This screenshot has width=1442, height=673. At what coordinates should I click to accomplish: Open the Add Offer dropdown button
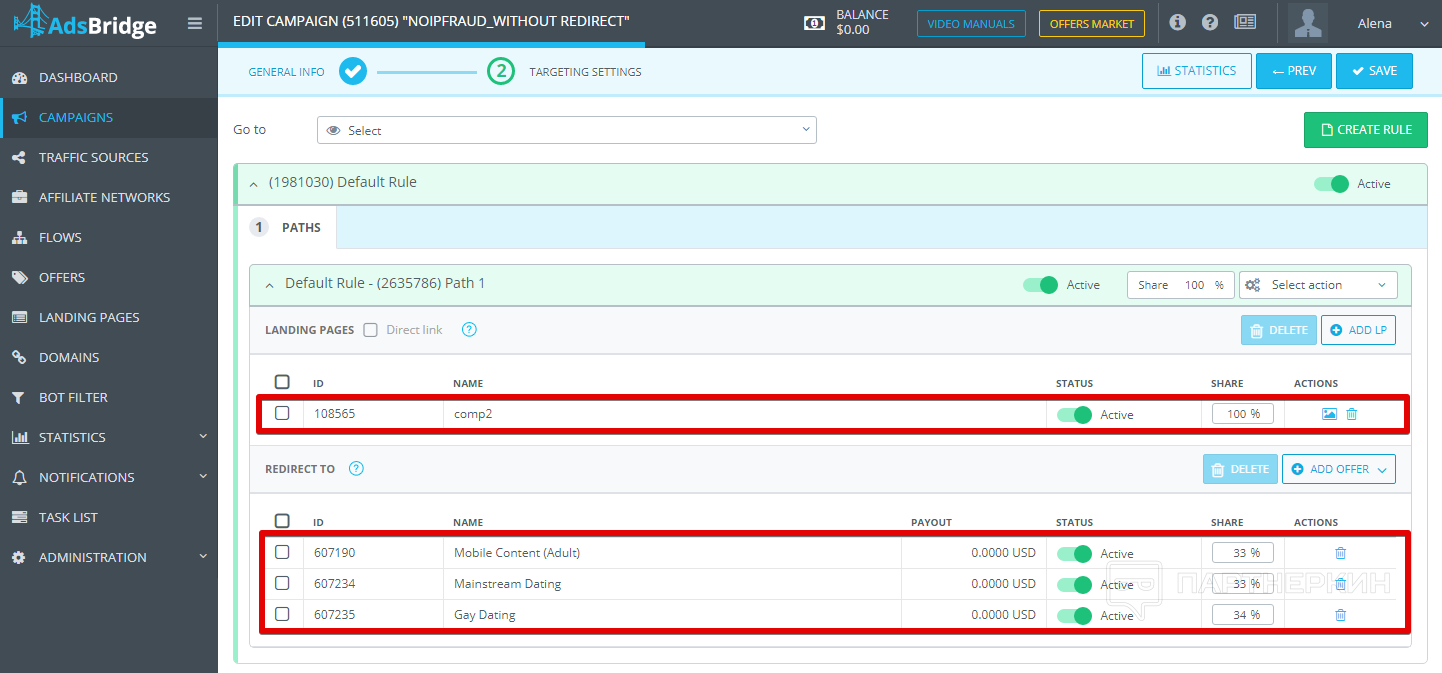pos(1339,469)
